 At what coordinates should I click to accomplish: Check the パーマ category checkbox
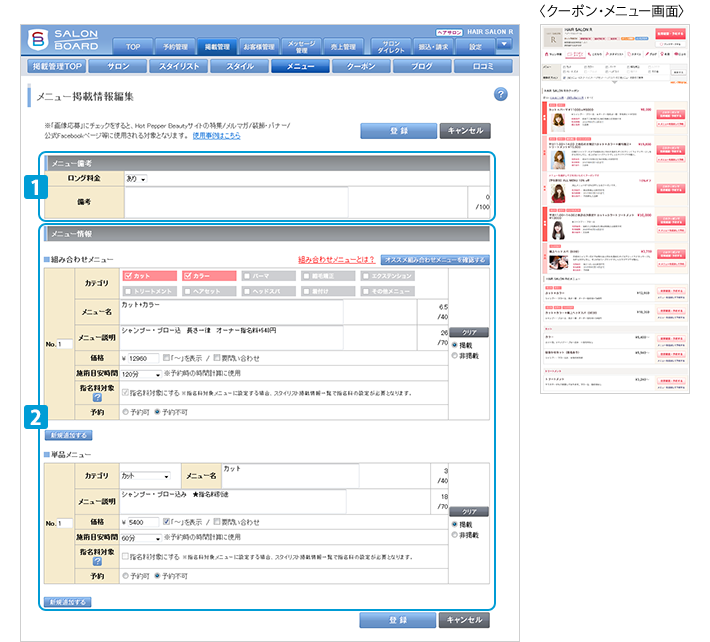248,275
